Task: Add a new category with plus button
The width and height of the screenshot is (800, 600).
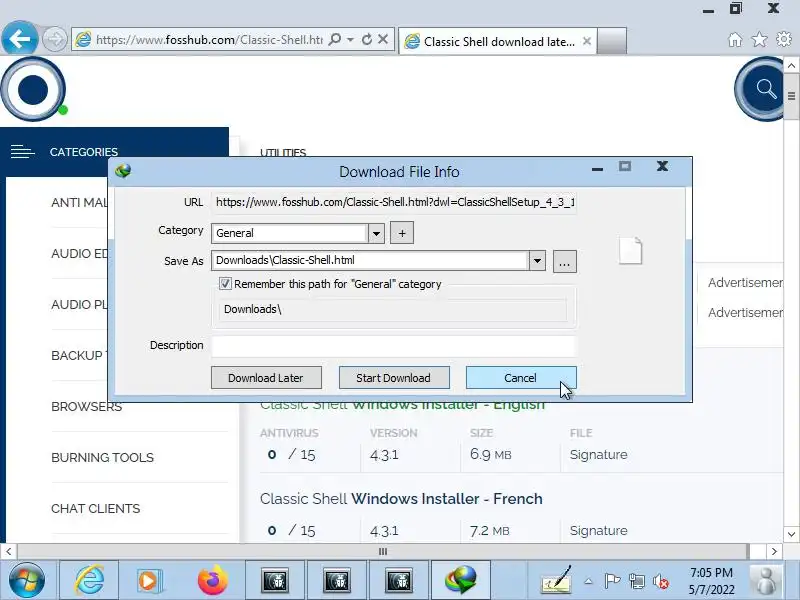Action: click(x=402, y=233)
